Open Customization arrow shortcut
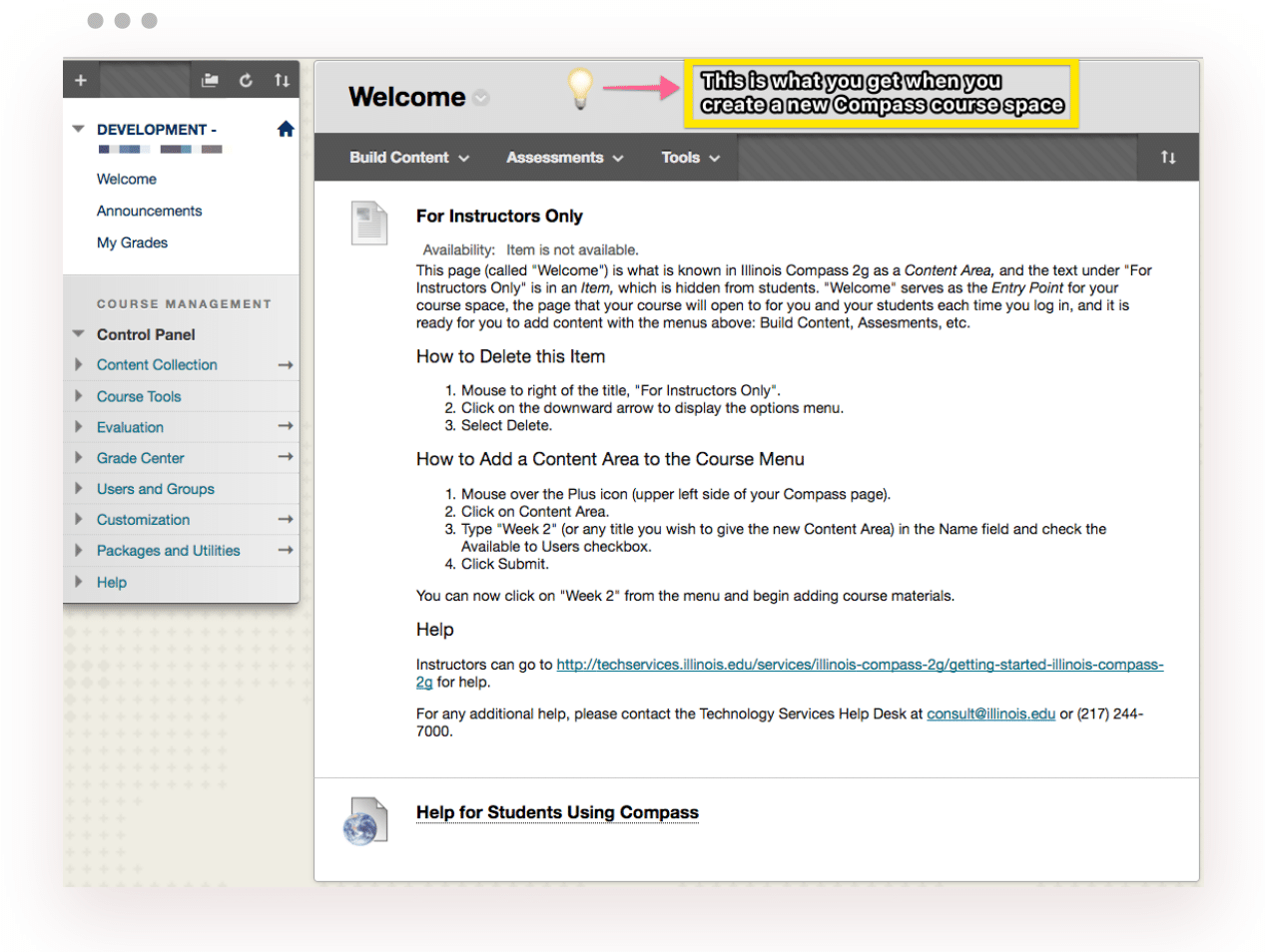Image resolution: width=1265 pixels, height=952 pixels. (x=286, y=519)
